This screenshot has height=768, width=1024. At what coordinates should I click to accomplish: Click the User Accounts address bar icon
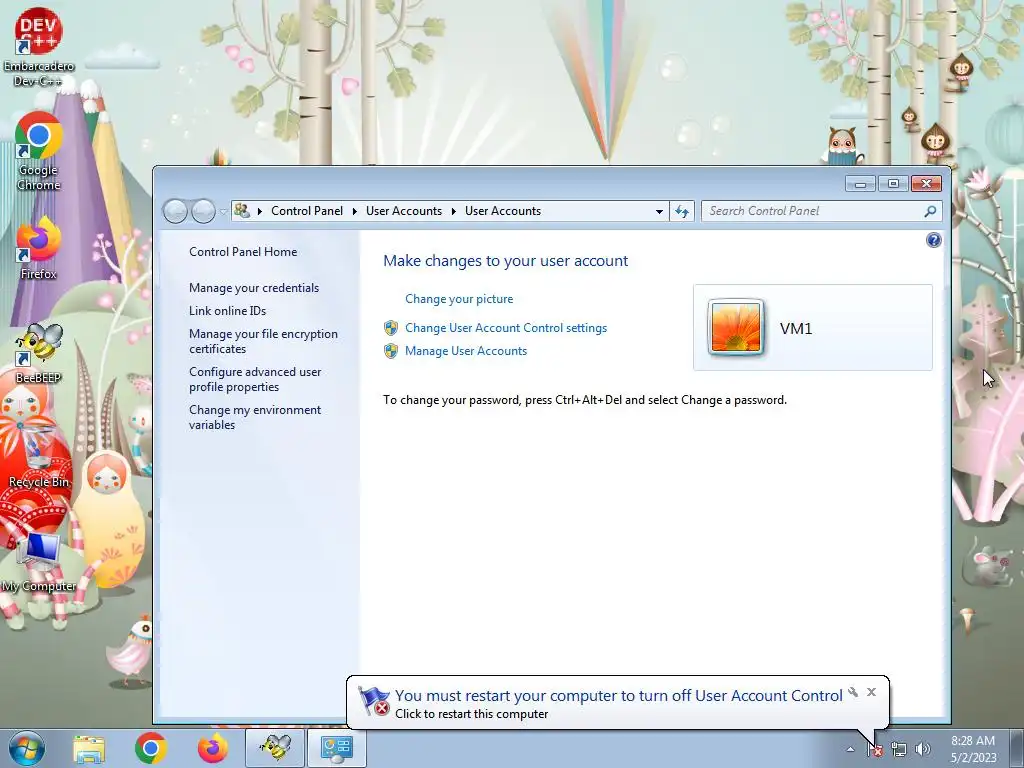[242, 210]
